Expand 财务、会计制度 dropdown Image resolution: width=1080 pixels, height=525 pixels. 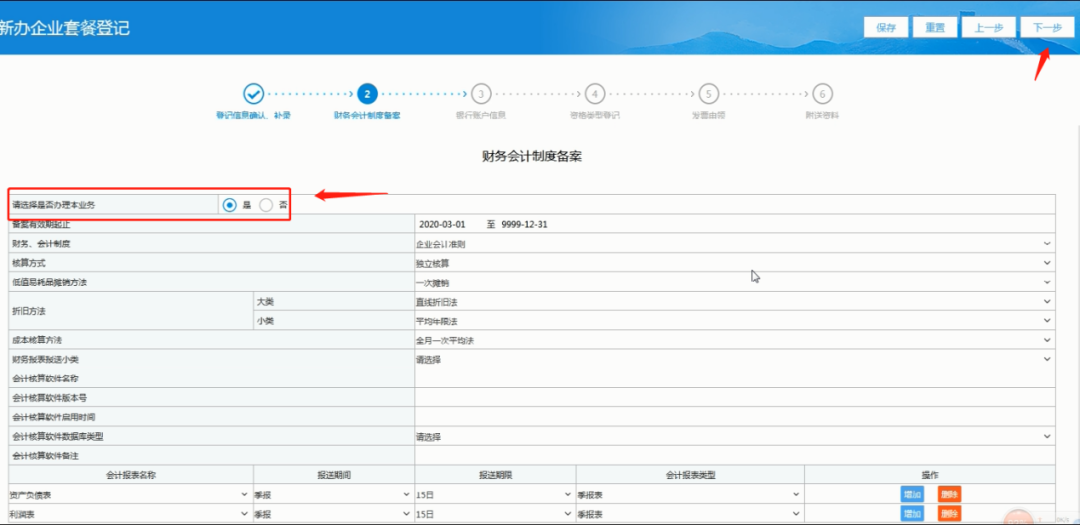pos(734,244)
